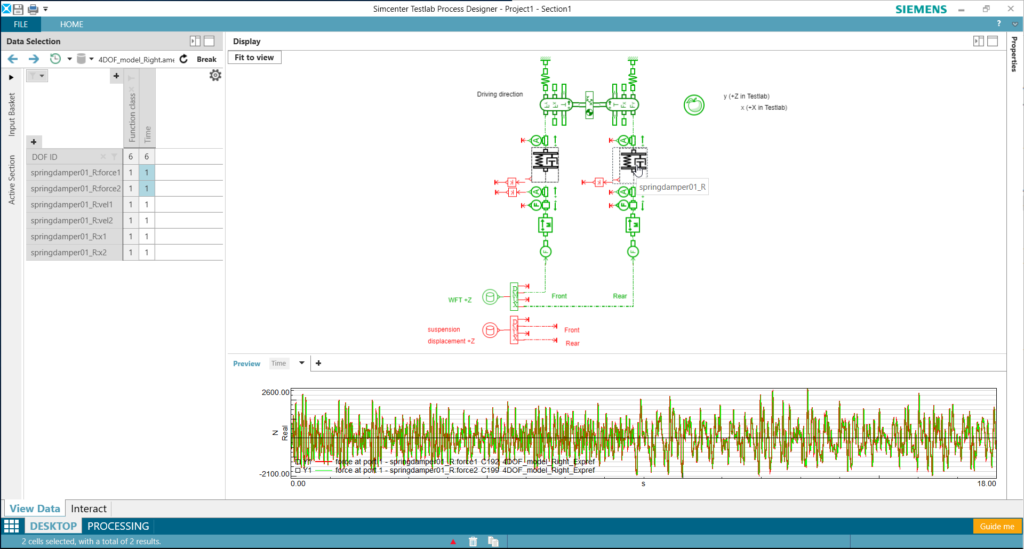Select the springdamper01_R:force1 row
The image size is (1024, 549).
coord(74,172)
